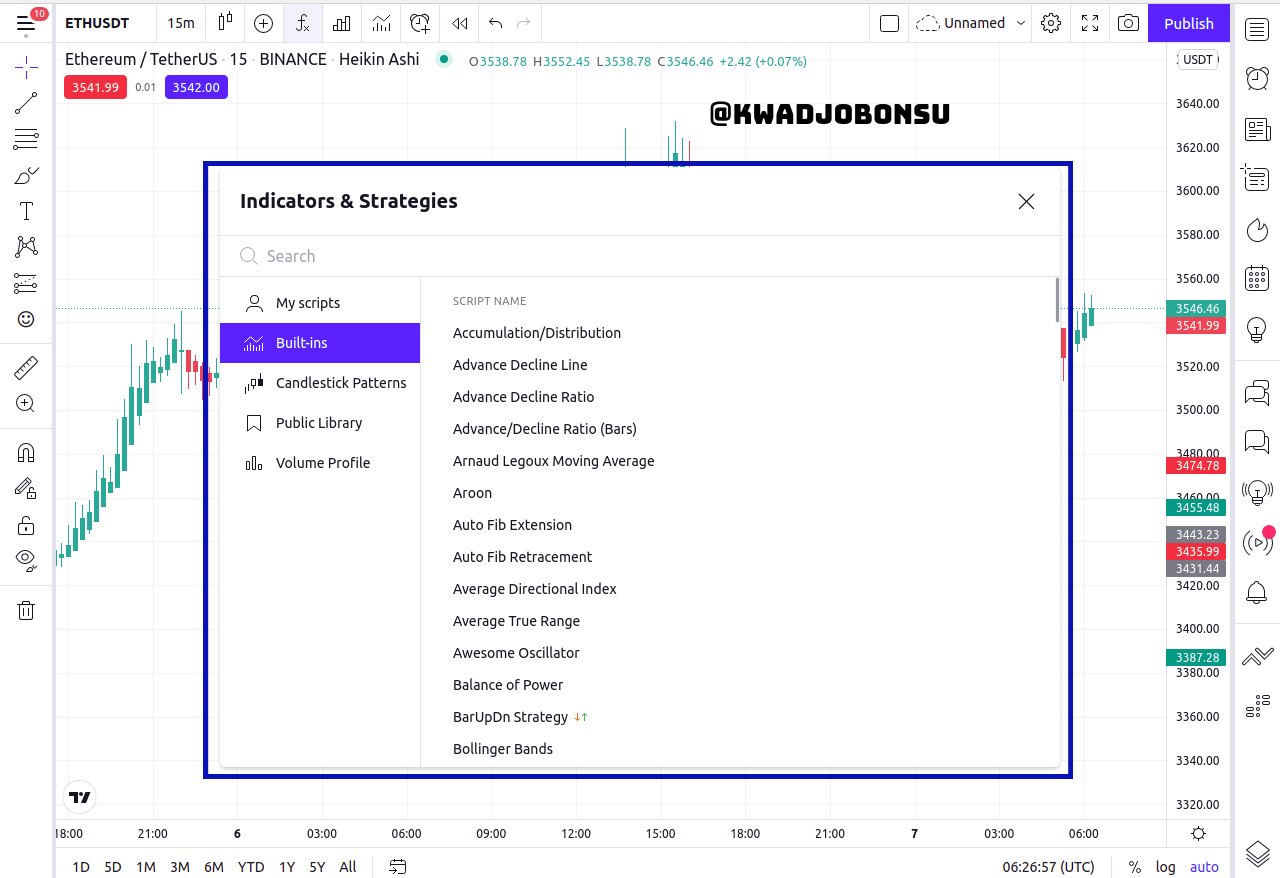Select the Built-ins tab

[x=320, y=343]
